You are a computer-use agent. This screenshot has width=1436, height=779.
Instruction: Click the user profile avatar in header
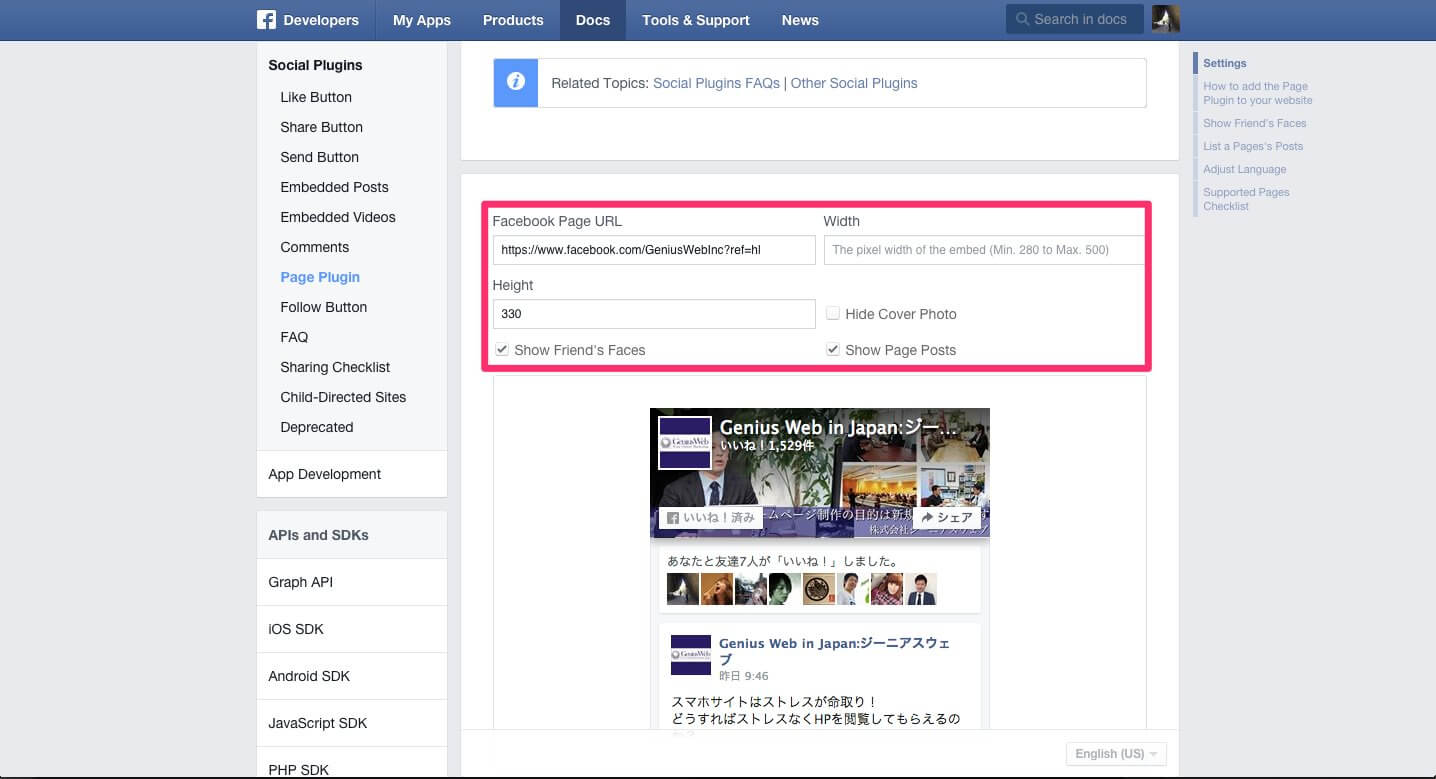(x=1165, y=19)
